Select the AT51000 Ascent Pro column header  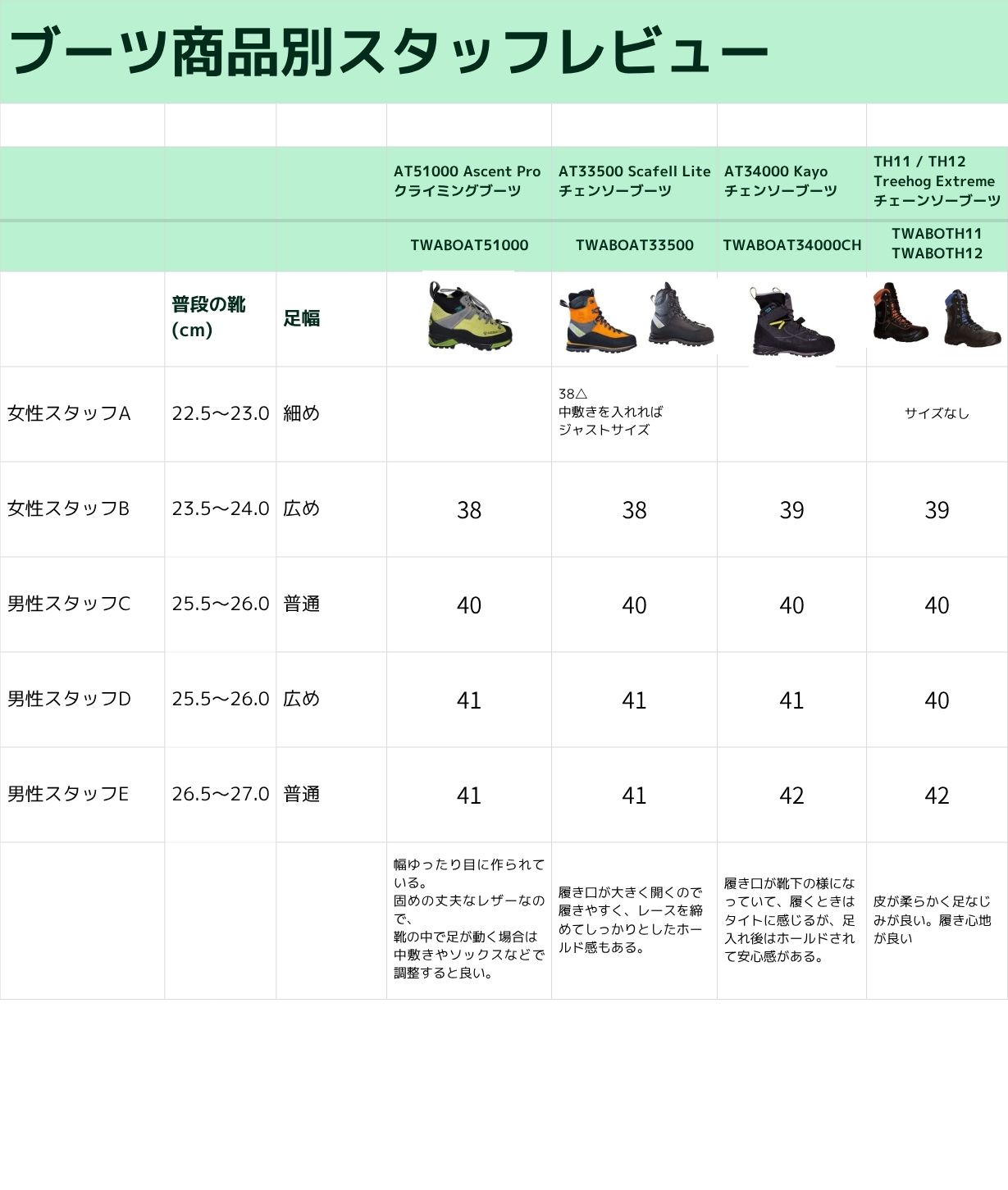coord(468,181)
